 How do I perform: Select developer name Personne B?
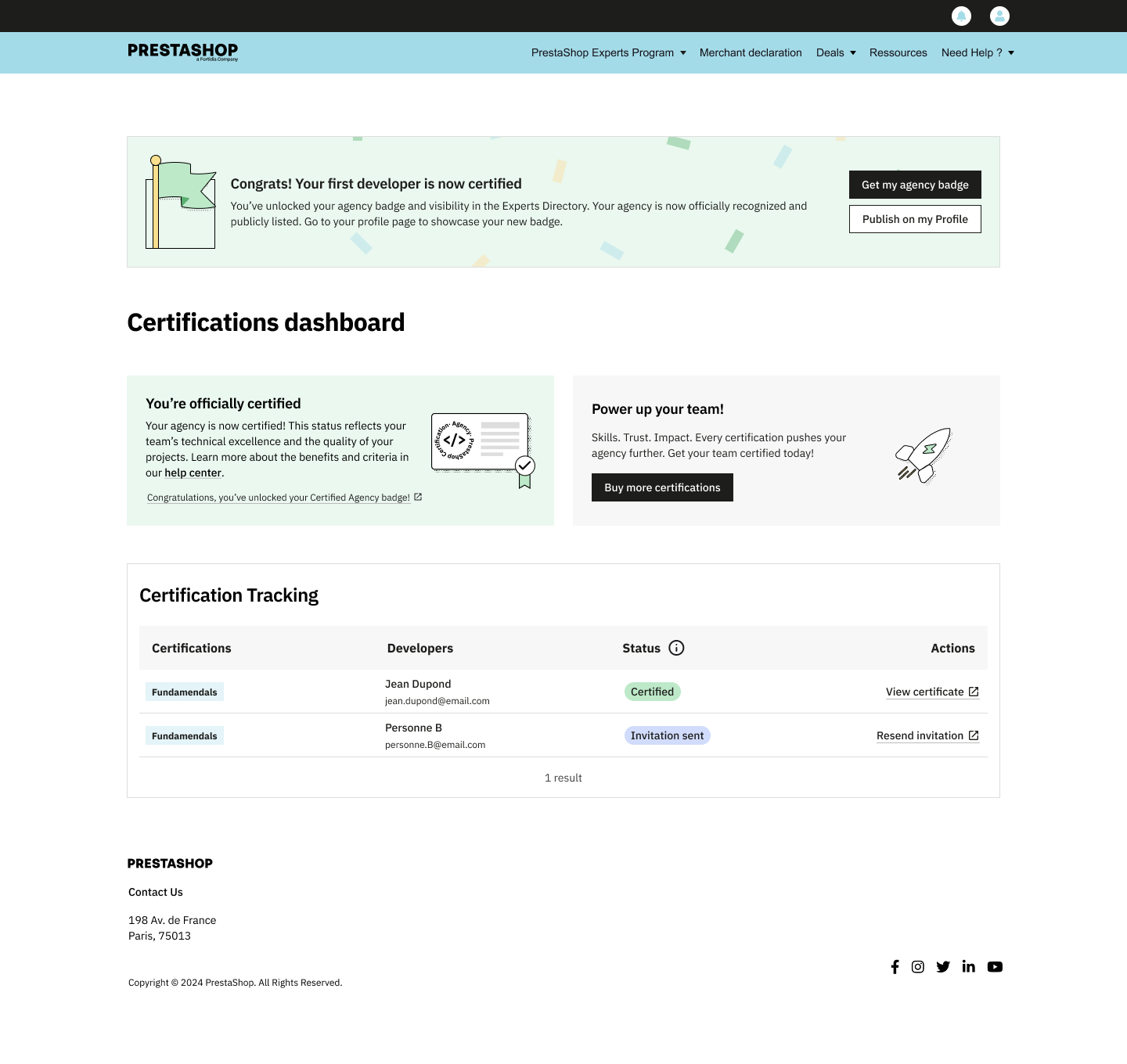pyautogui.click(x=413, y=728)
